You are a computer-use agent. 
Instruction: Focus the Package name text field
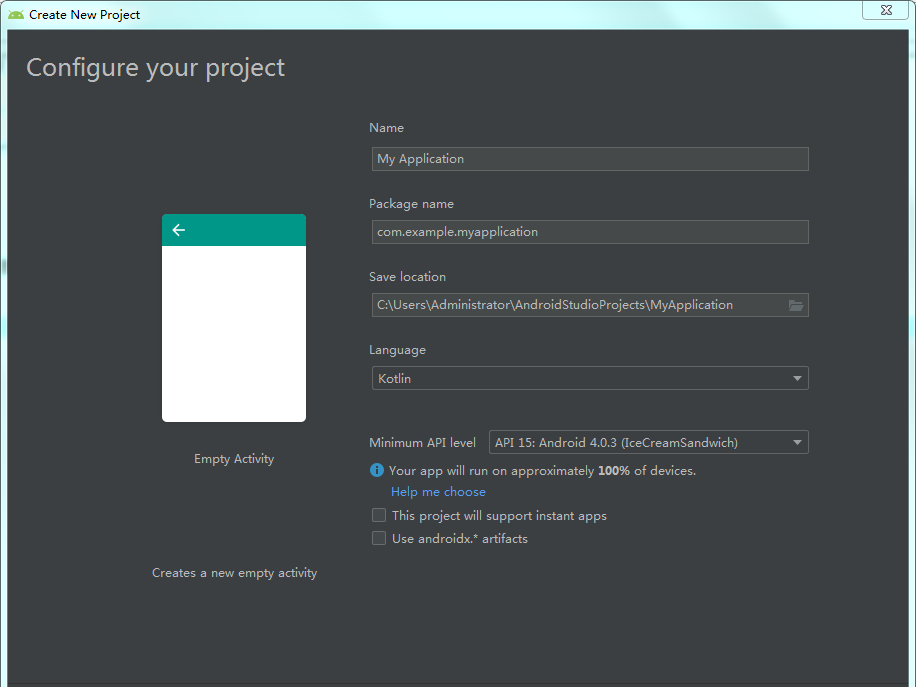click(588, 232)
